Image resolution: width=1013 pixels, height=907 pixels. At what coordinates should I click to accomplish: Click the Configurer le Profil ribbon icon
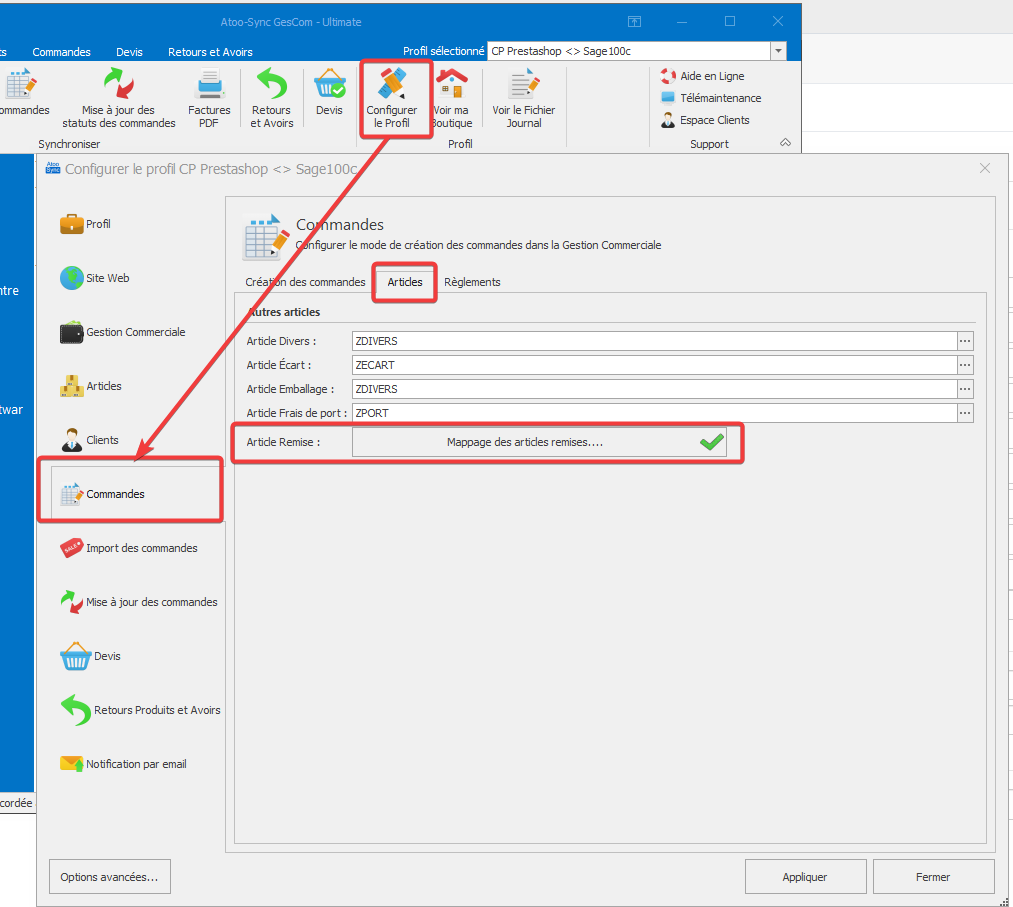pos(392,84)
